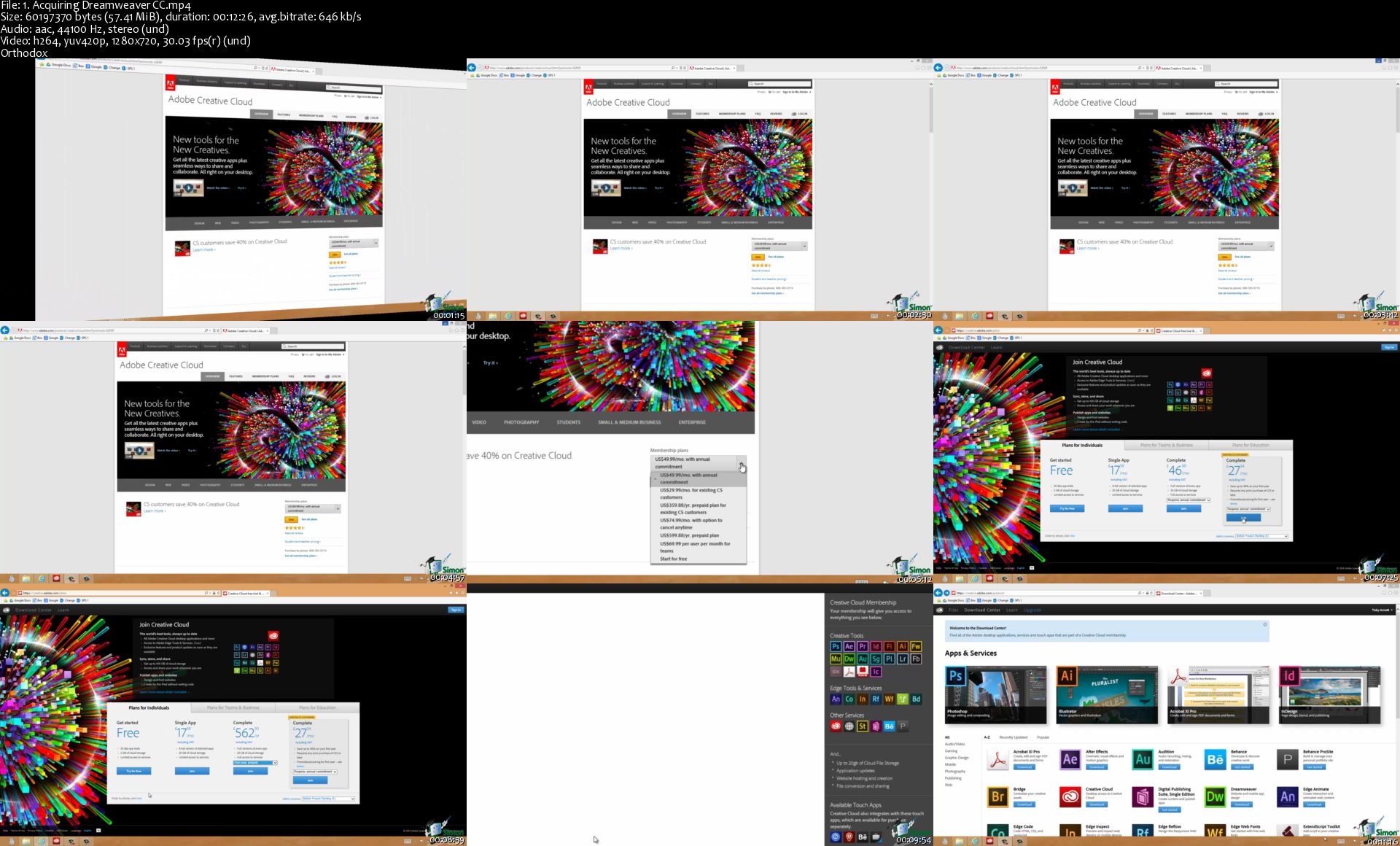Choose US$74.99/mo. with option to cancel anytime
This screenshot has height=846, width=1400.
[697, 524]
